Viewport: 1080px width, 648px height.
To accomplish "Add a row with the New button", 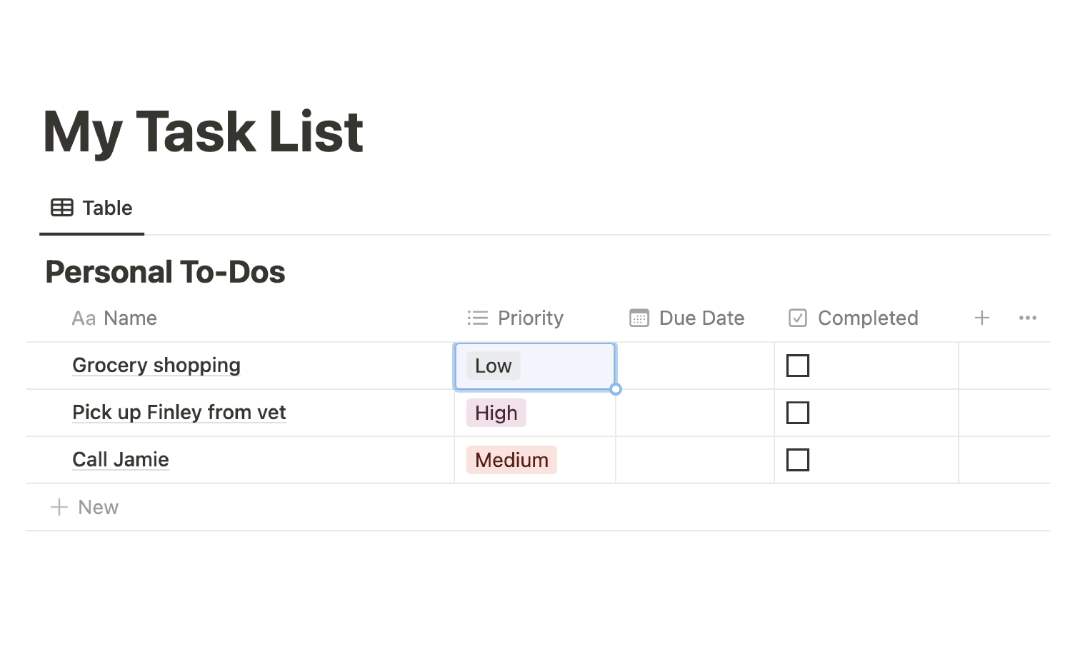I will click(97, 507).
